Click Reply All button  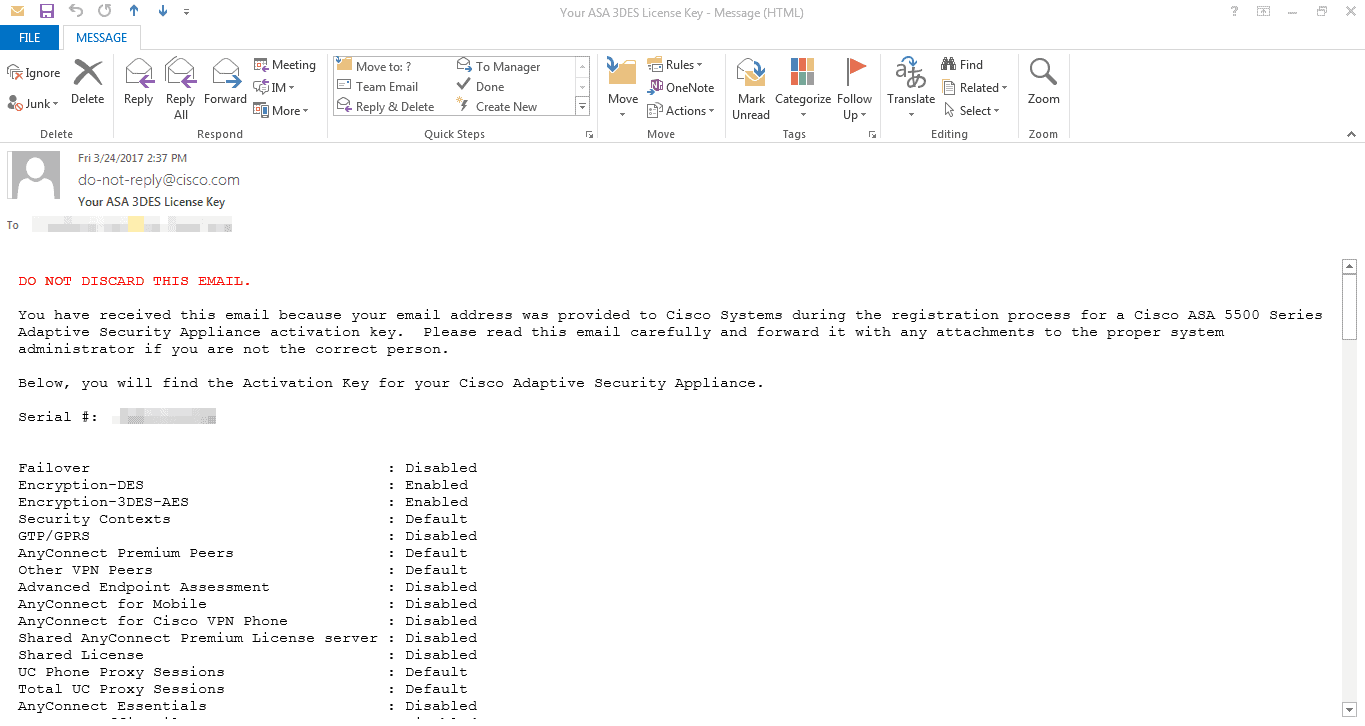tap(180, 88)
